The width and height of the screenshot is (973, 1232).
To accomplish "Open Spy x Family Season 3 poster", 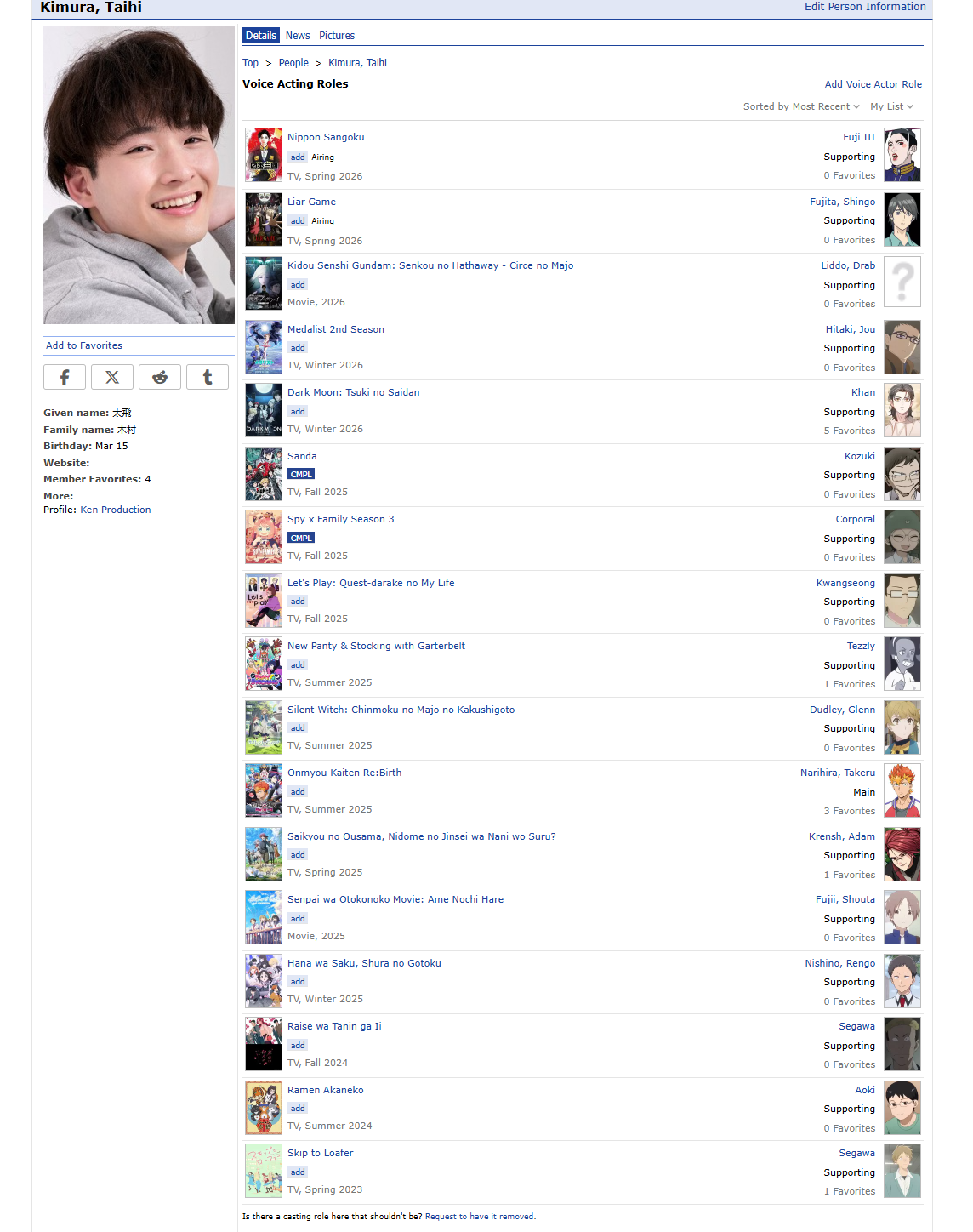I will [264, 537].
